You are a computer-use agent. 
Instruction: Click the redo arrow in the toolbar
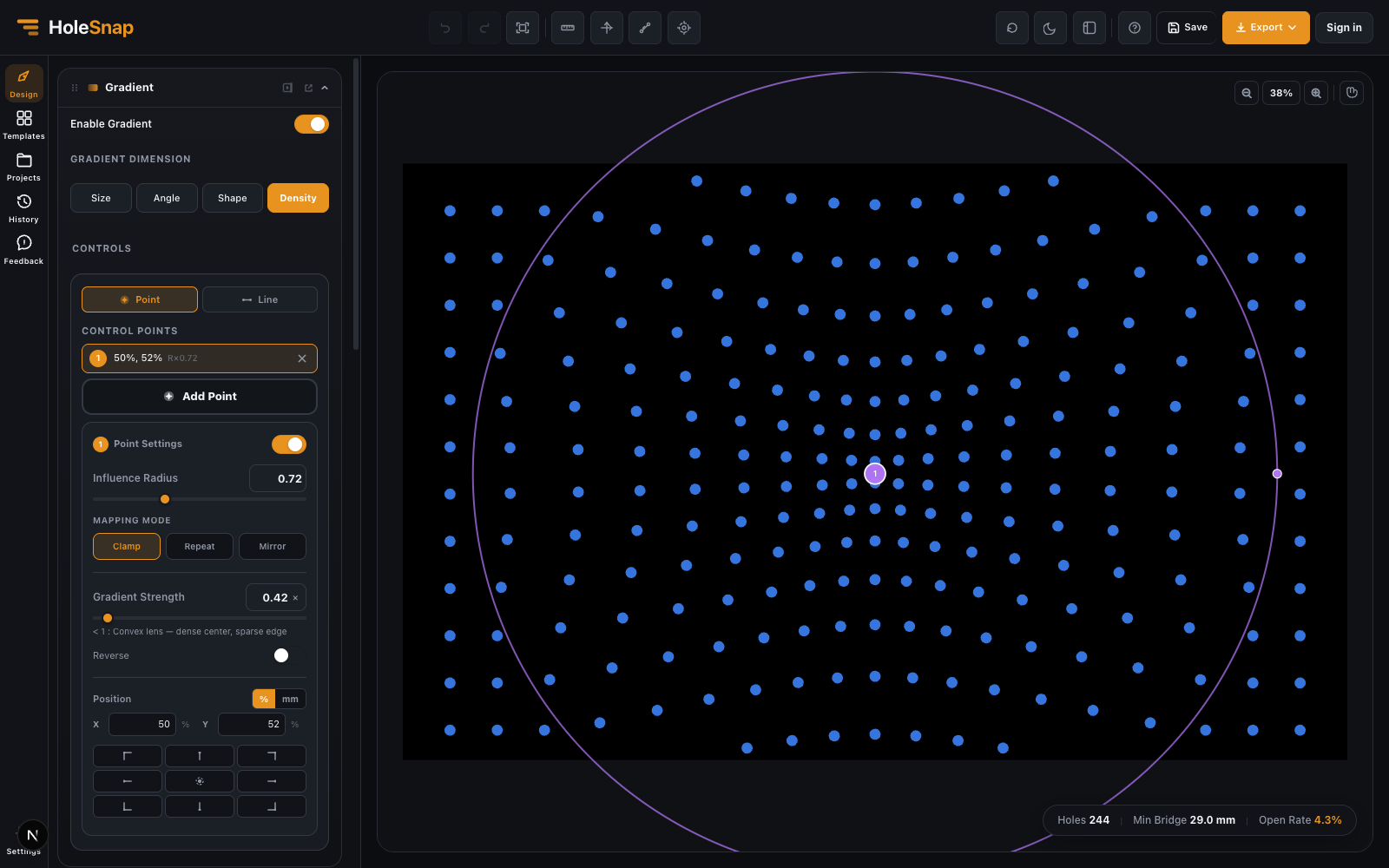[x=484, y=28]
